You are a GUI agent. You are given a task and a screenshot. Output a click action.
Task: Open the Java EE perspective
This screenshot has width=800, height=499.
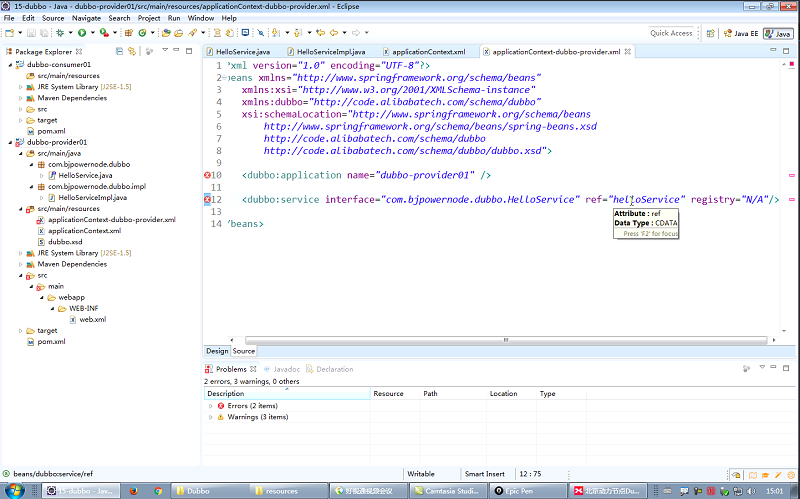tap(740, 33)
